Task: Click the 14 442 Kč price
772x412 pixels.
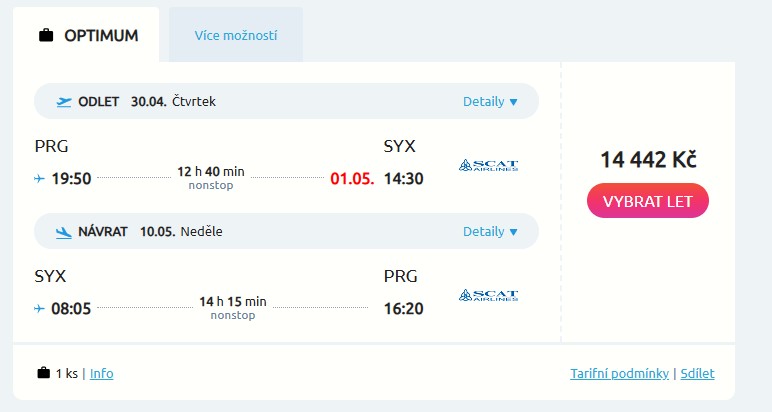Action: click(648, 159)
